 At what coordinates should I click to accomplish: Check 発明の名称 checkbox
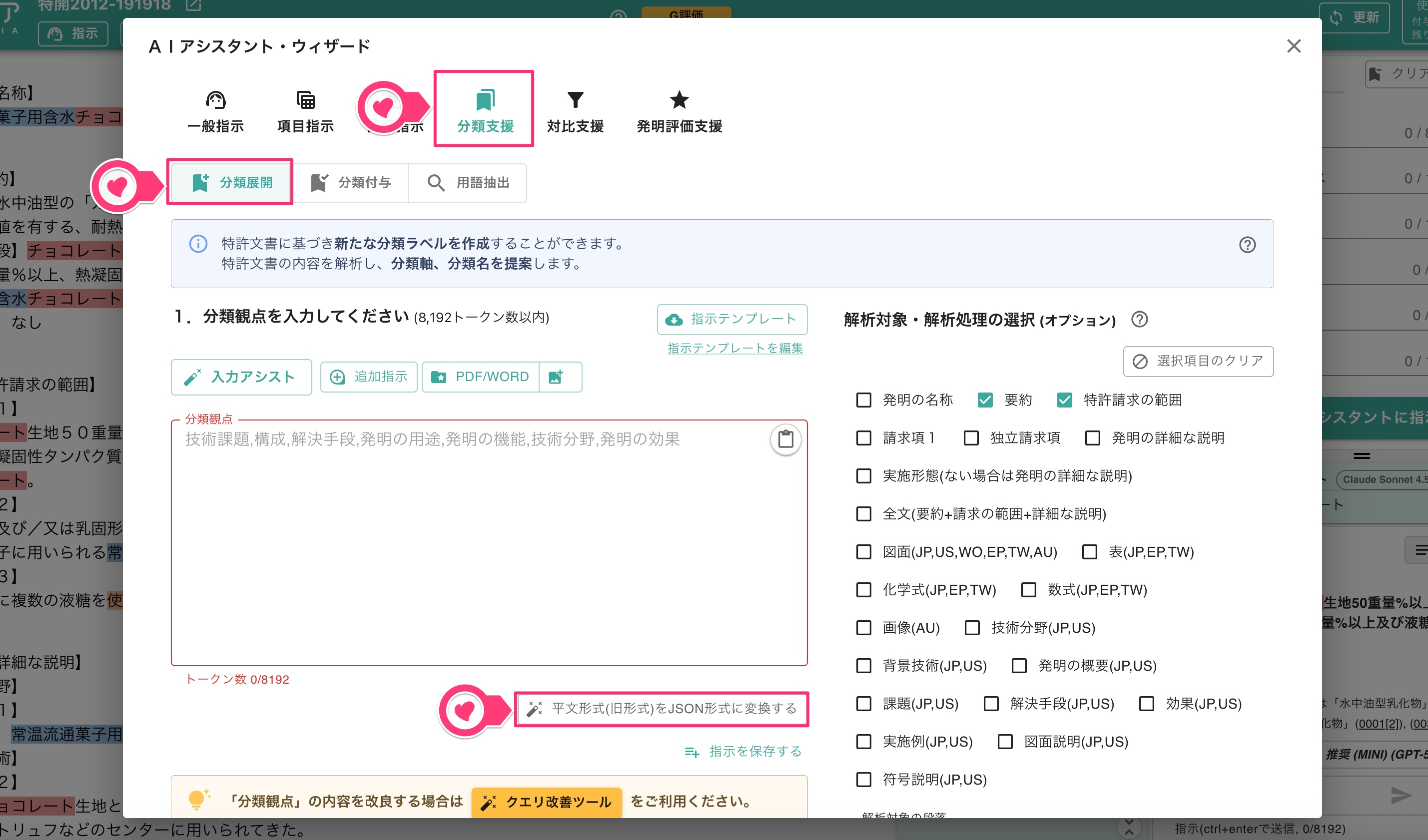(x=863, y=400)
